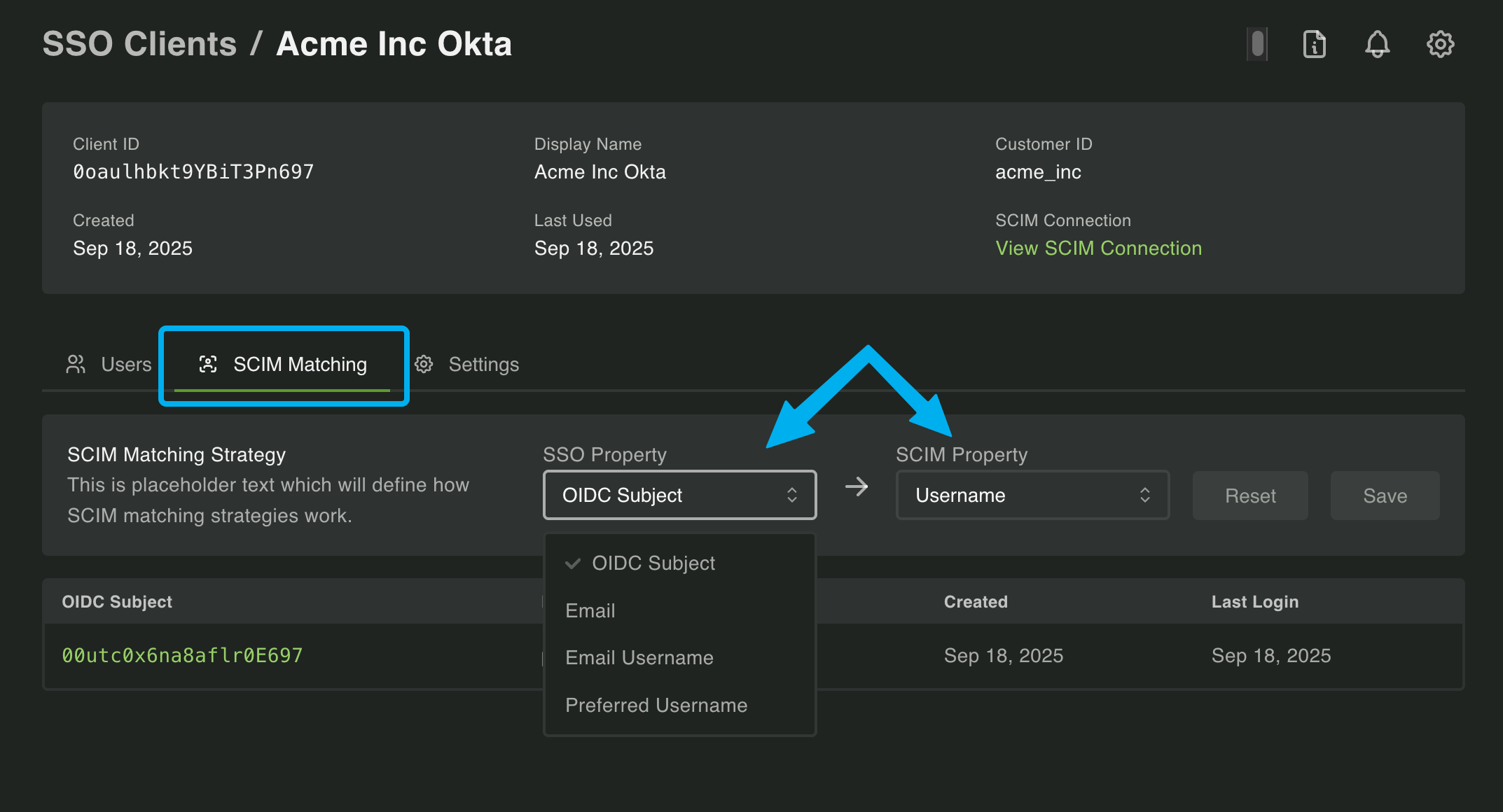This screenshot has width=1503, height=812.
Task: Open the View SCIM Connection link
Action: 1098,248
